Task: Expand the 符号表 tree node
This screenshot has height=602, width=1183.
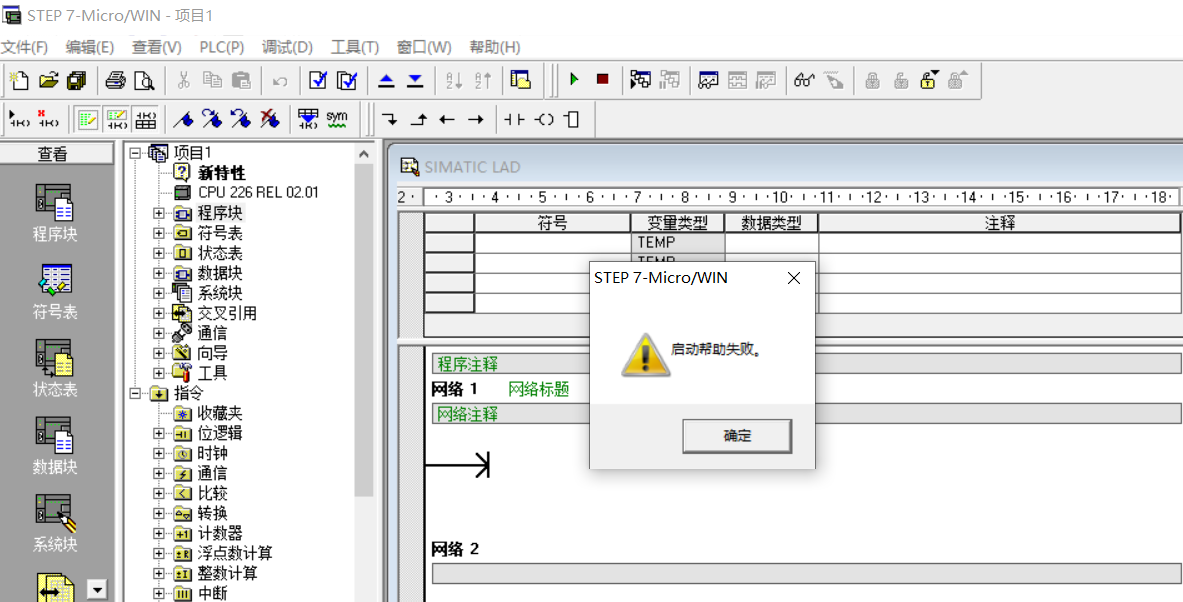Action: pyautogui.click(x=158, y=232)
